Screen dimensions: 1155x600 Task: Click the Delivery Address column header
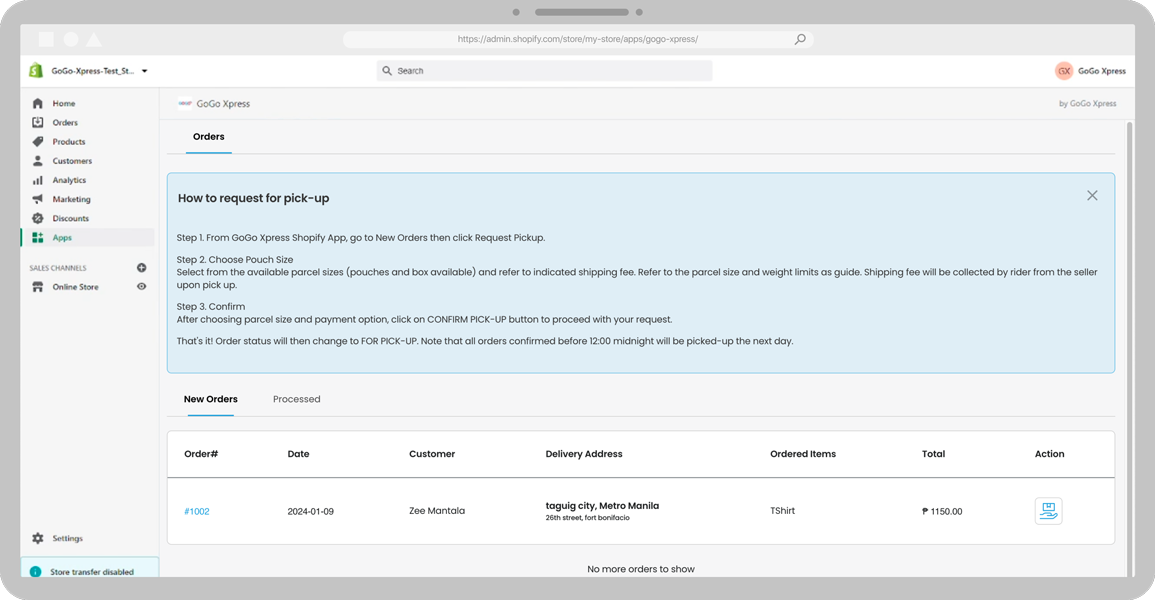pos(583,454)
